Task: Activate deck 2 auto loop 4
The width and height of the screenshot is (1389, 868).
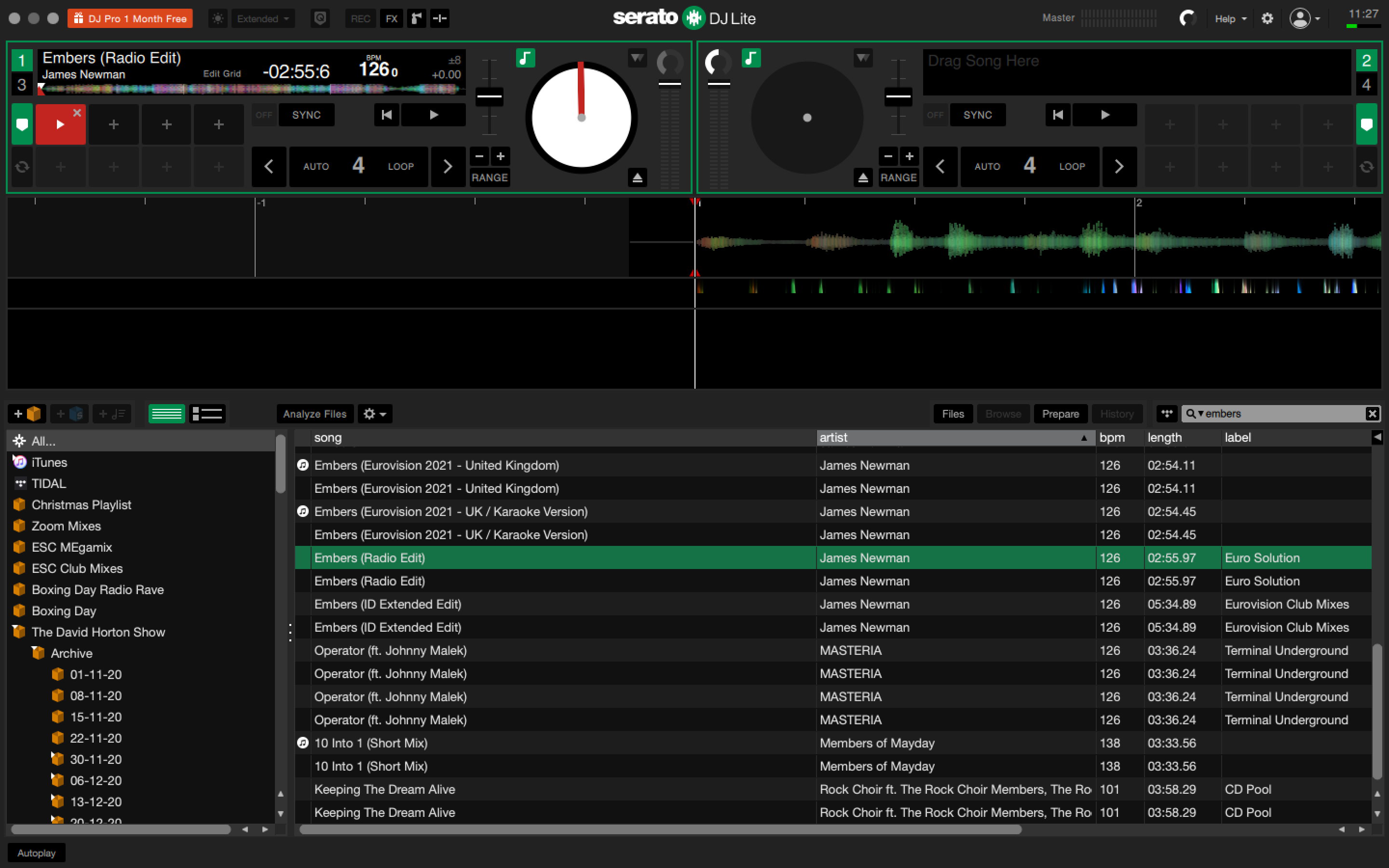Action: 1030,166
